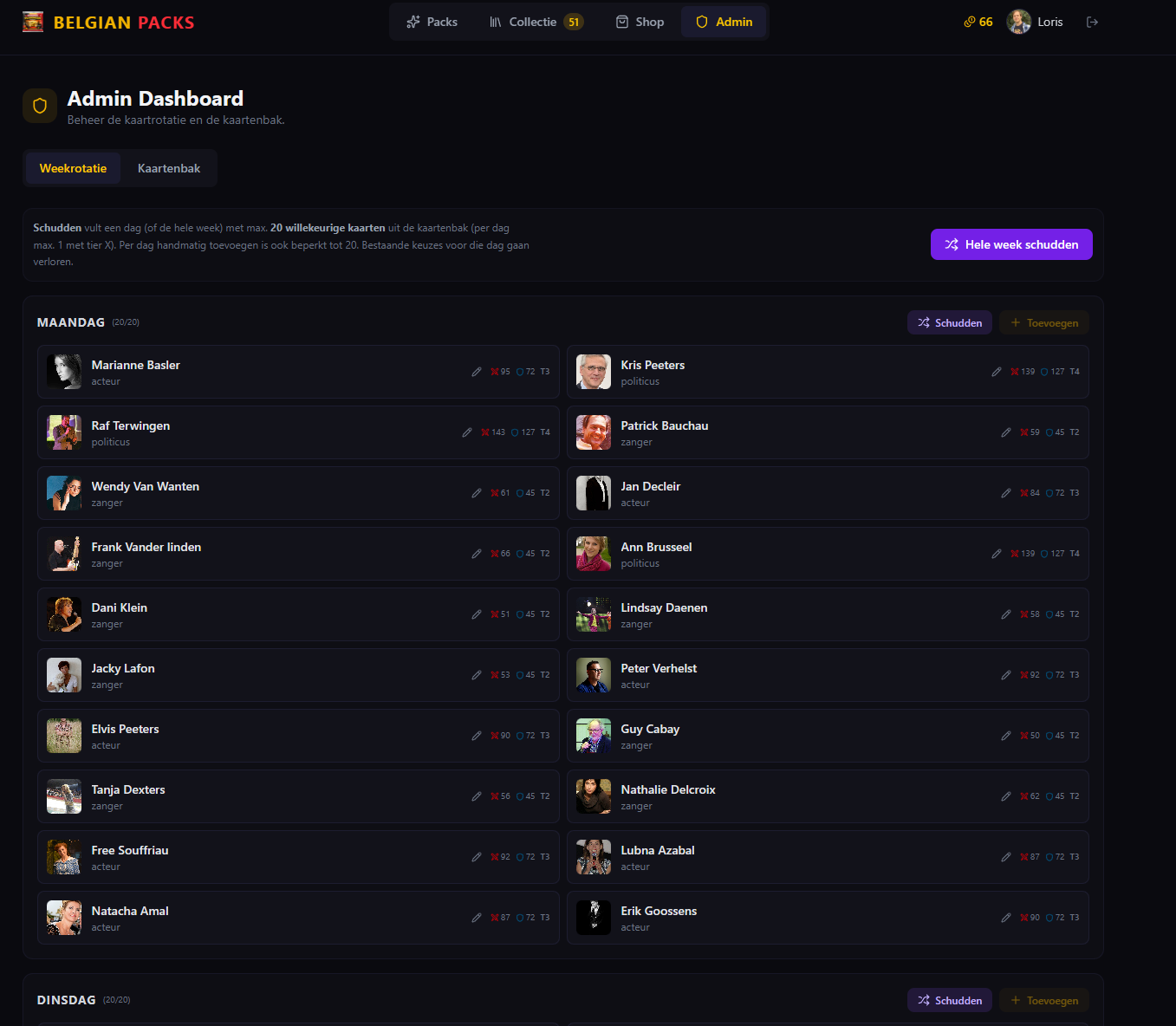Screen dimensions: 1176x1026
Task: Click Wendy Van Wanten's portrait thumbnail
Action: click(x=63, y=492)
